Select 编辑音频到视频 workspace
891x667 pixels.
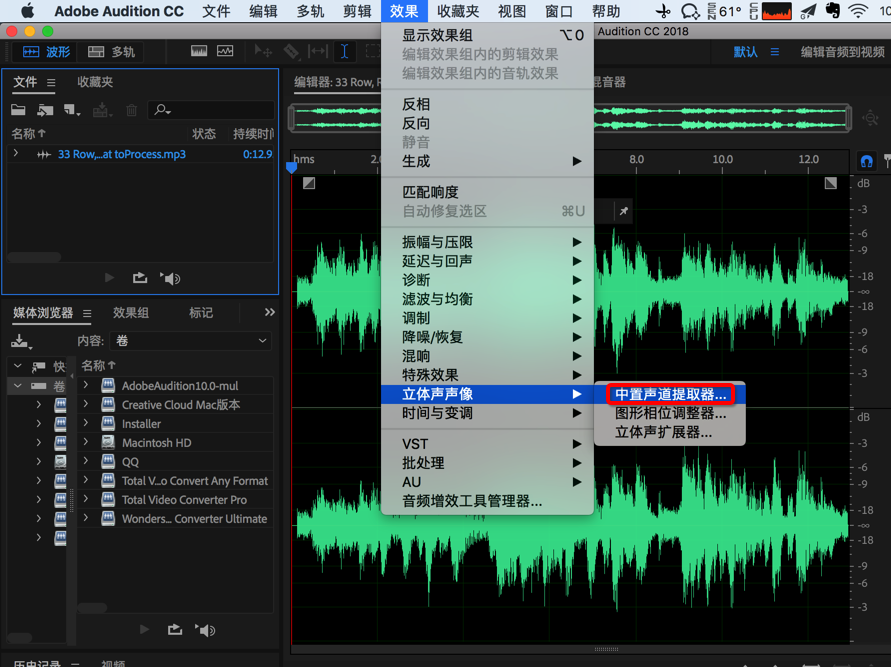[843, 52]
